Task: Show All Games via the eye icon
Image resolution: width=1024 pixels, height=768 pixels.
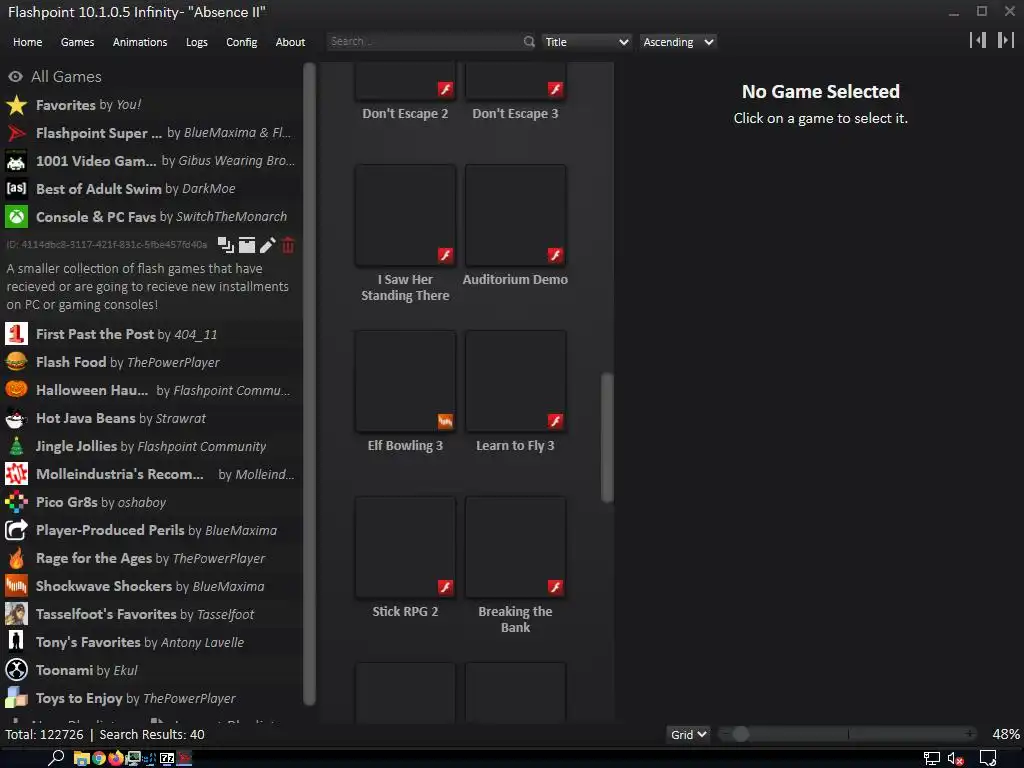Action: tap(15, 76)
